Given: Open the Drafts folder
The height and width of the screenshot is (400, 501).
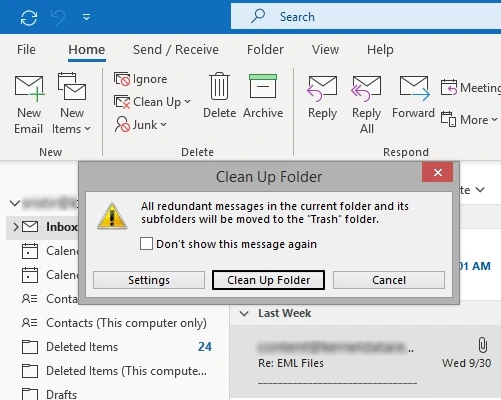Looking at the screenshot, I should click(49, 394).
